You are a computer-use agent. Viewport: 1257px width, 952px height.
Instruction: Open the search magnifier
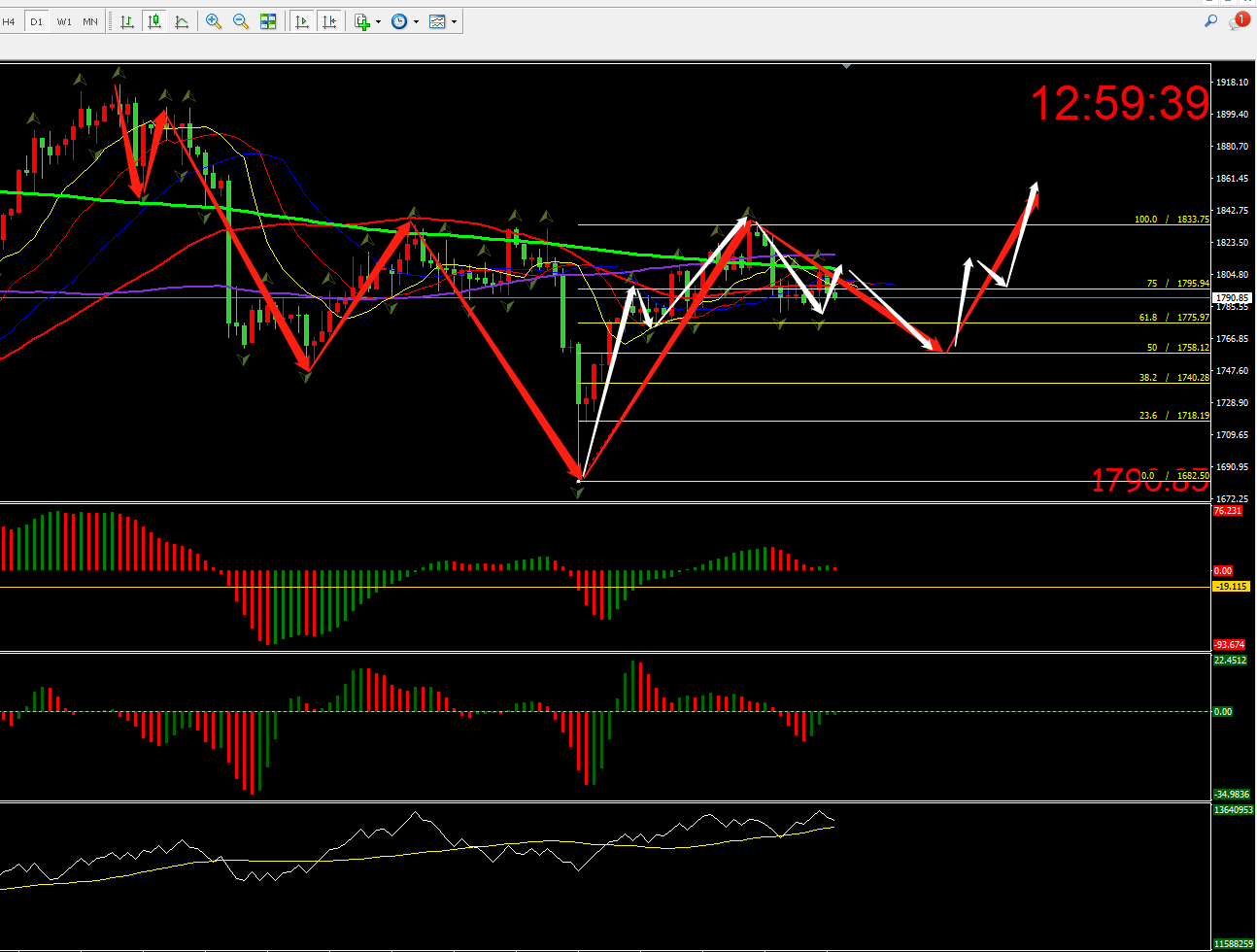tap(1211, 20)
